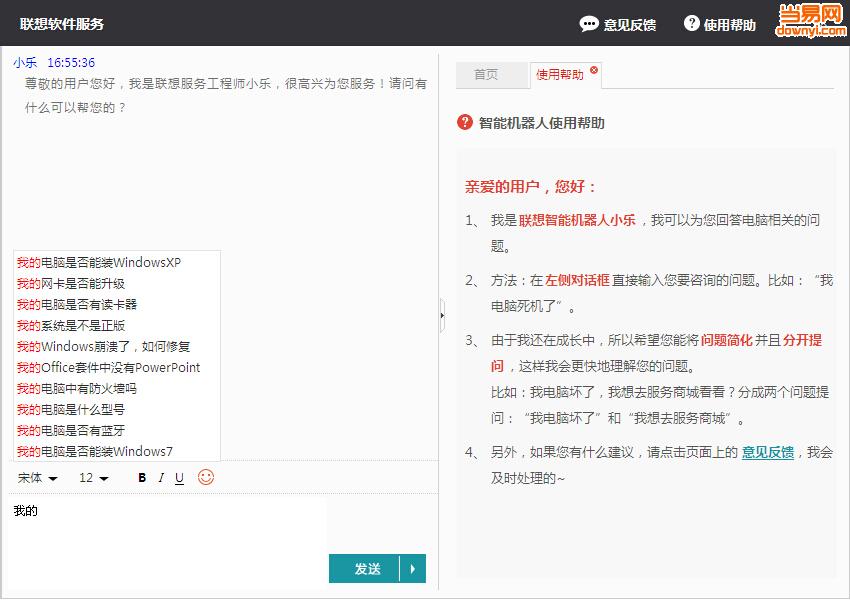Switch to the 首页 tab

(x=491, y=74)
